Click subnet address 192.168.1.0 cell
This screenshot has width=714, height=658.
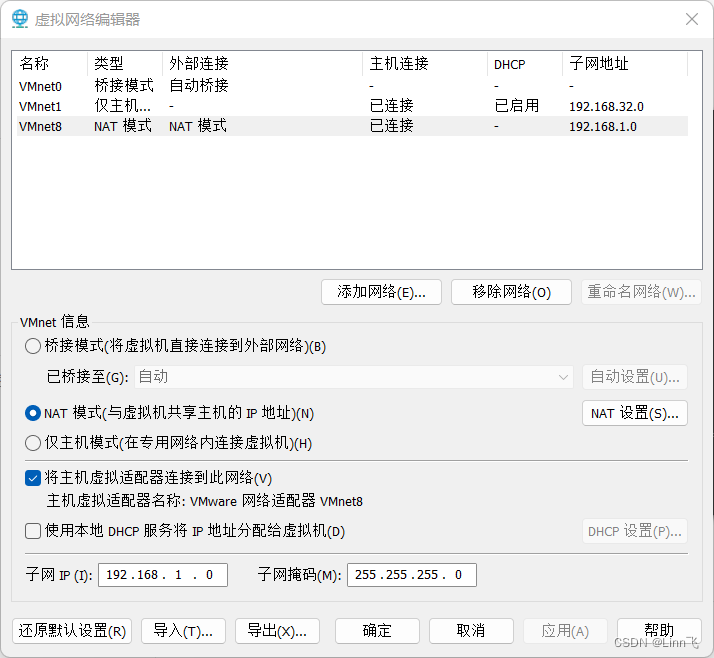pyautogui.click(x=603, y=127)
